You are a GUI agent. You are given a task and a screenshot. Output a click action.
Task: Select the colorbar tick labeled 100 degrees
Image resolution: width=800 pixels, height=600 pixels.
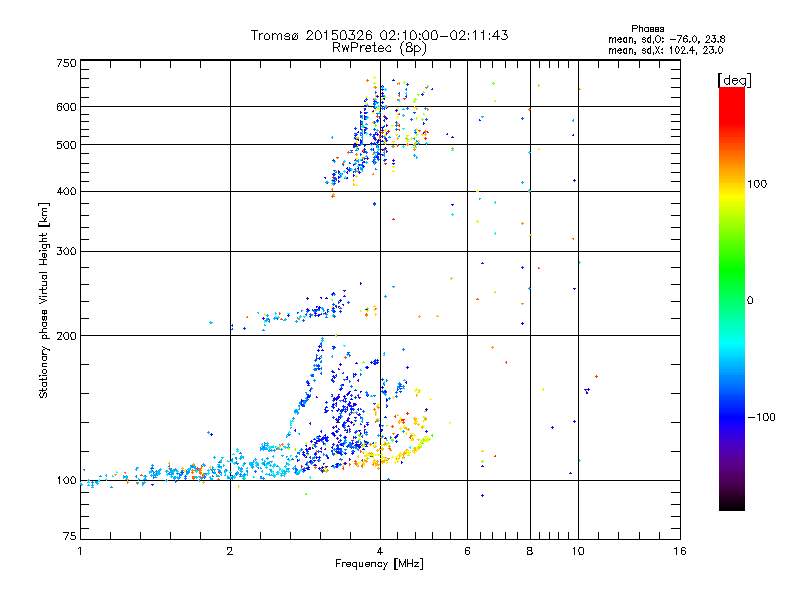pyautogui.click(x=757, y=184)
